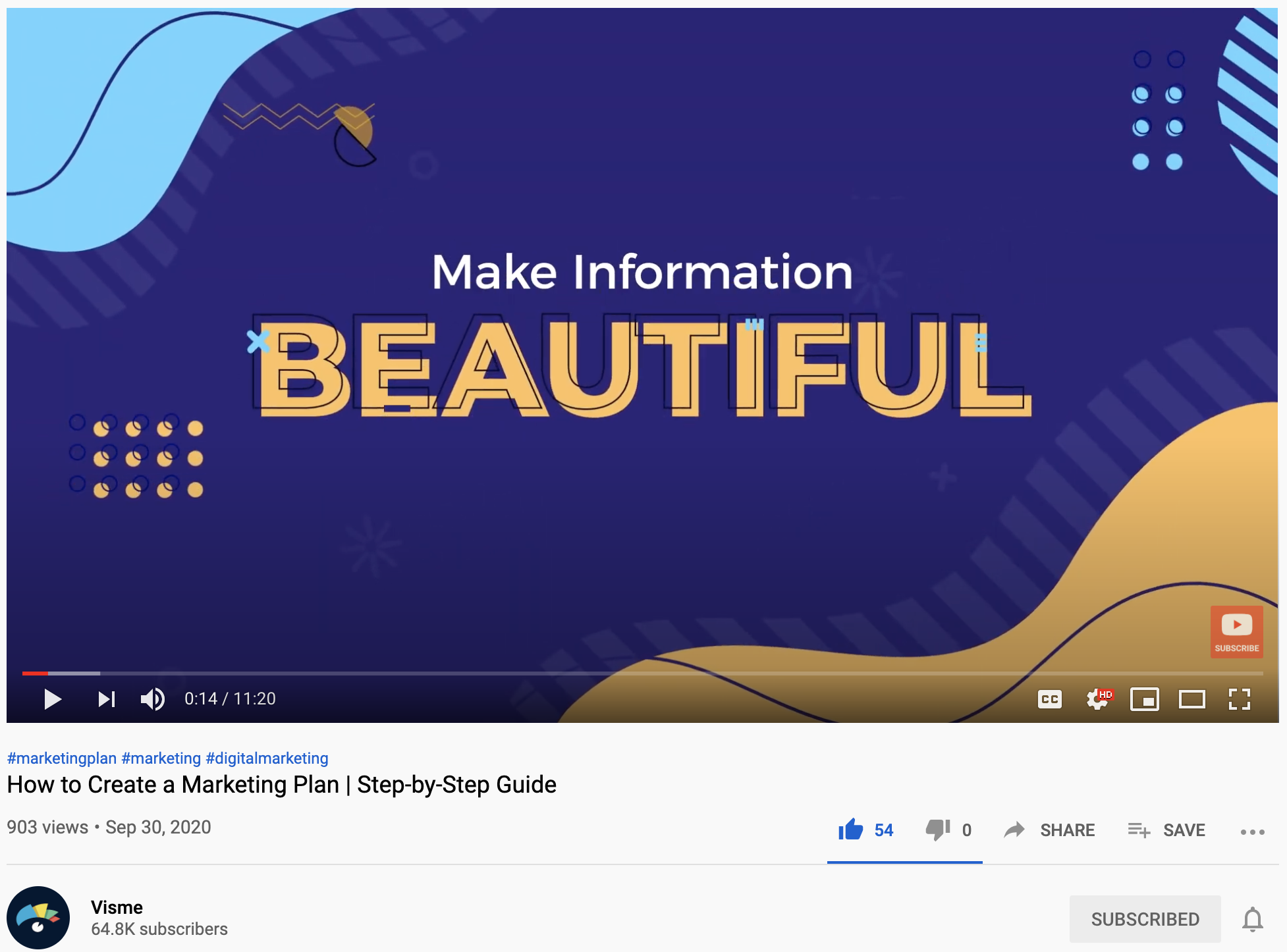Open the #digitalmarketing hashtag link
This screenshot has width=1287, height=952.
[x=267, y=758]
